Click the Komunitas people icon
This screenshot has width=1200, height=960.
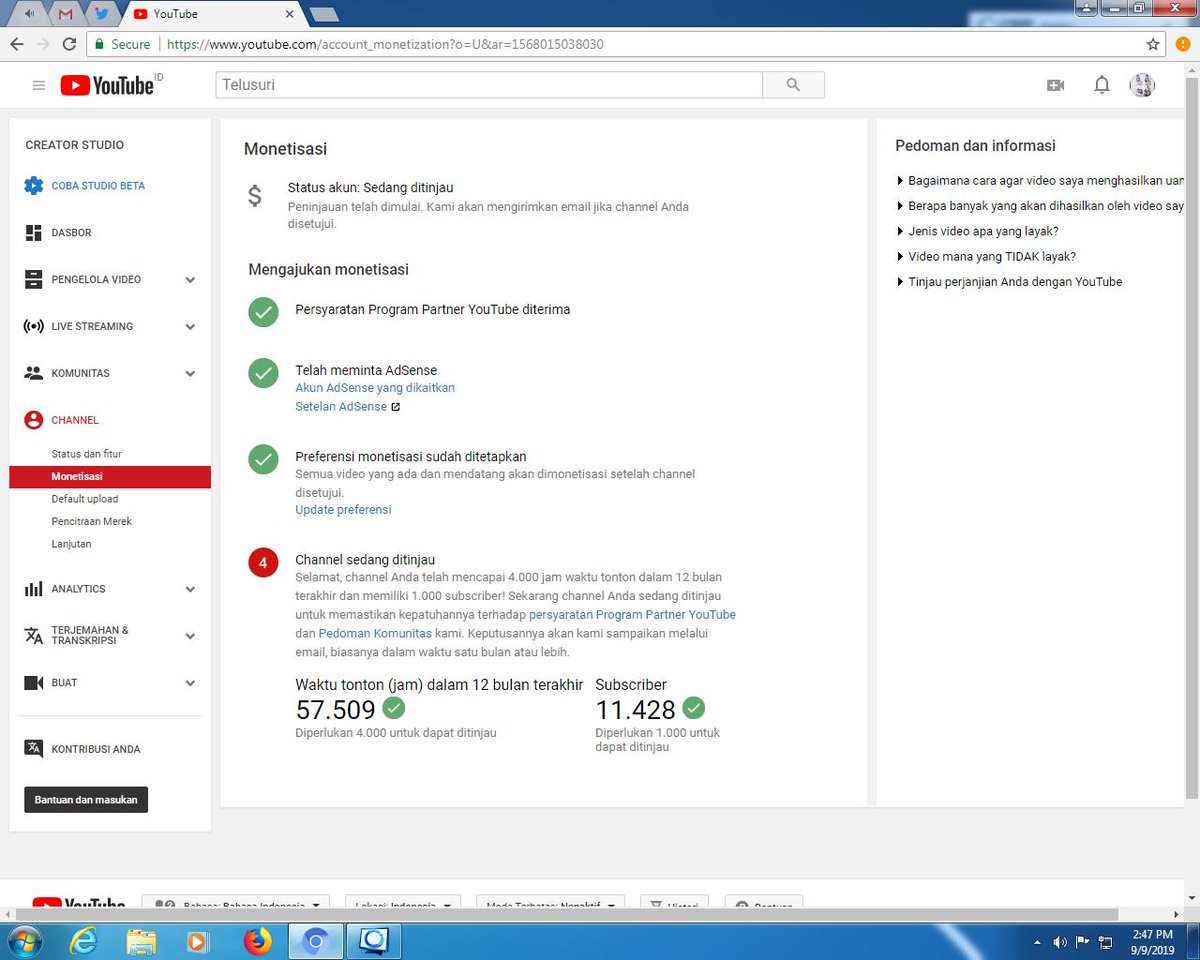tap(34, 373)
